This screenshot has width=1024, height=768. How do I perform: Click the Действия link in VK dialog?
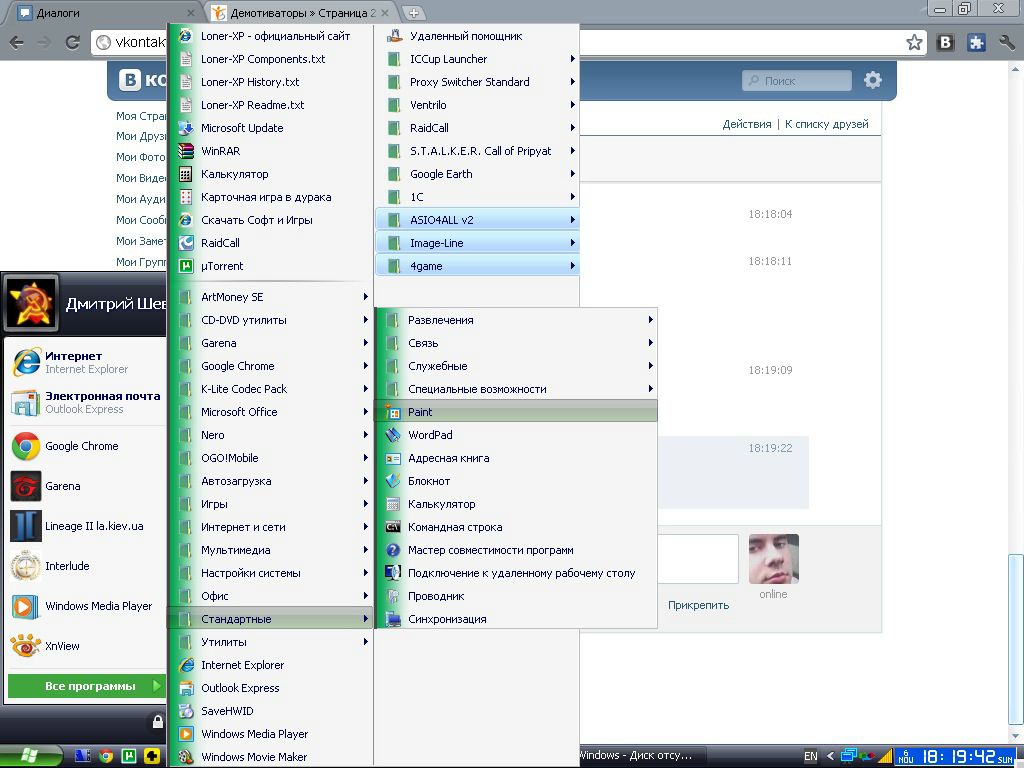tap(746, 124)
